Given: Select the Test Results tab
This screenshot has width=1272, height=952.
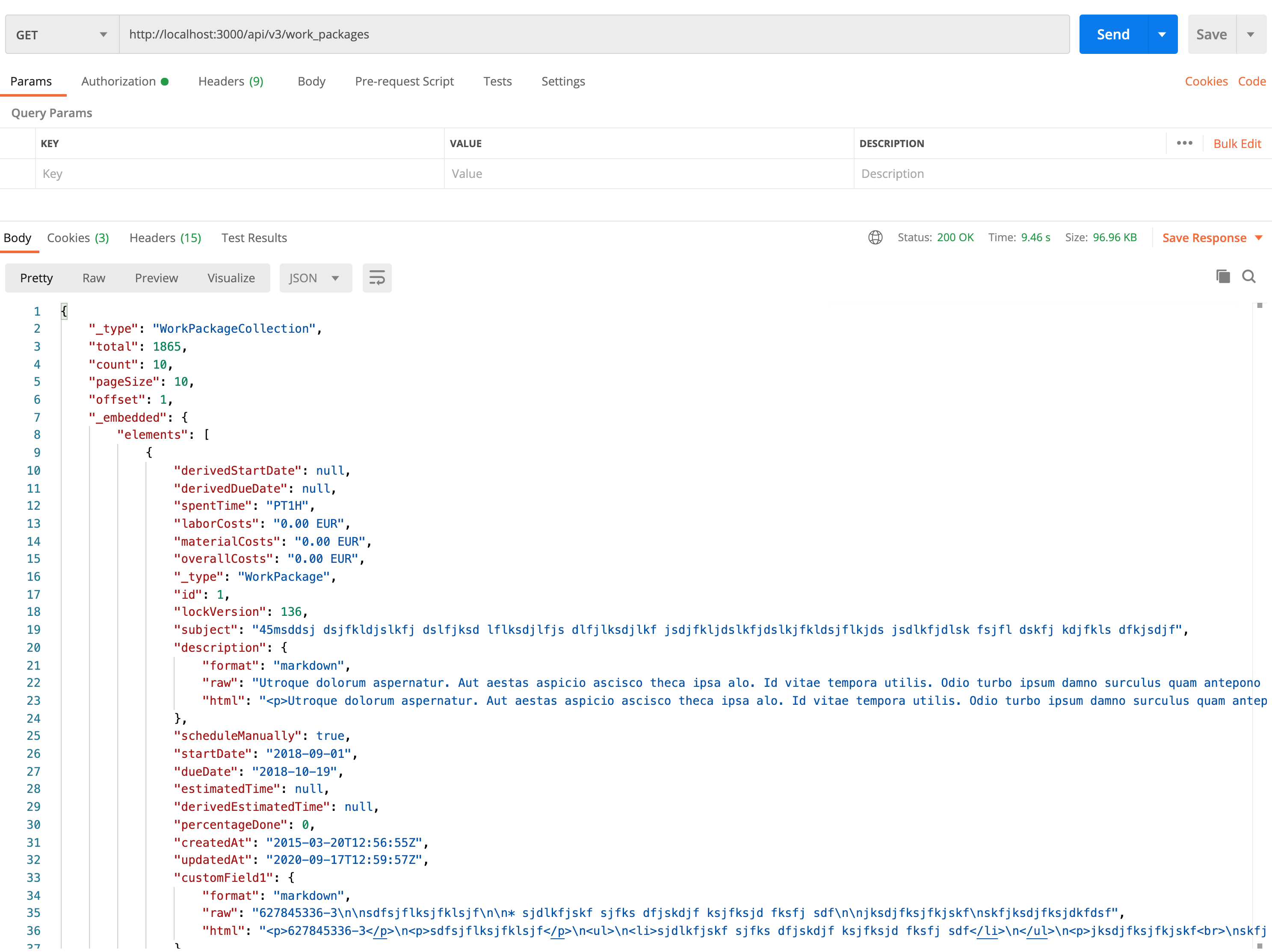Looking at the screenshot, I should (x=254, y=238).
